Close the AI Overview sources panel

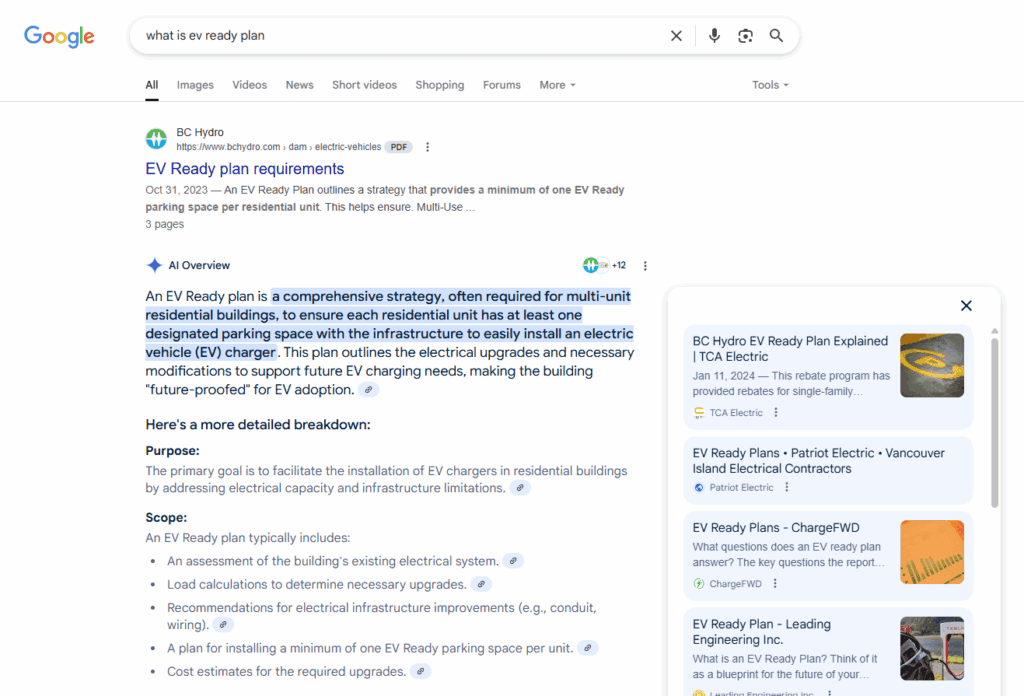click(x=966, y=305)
